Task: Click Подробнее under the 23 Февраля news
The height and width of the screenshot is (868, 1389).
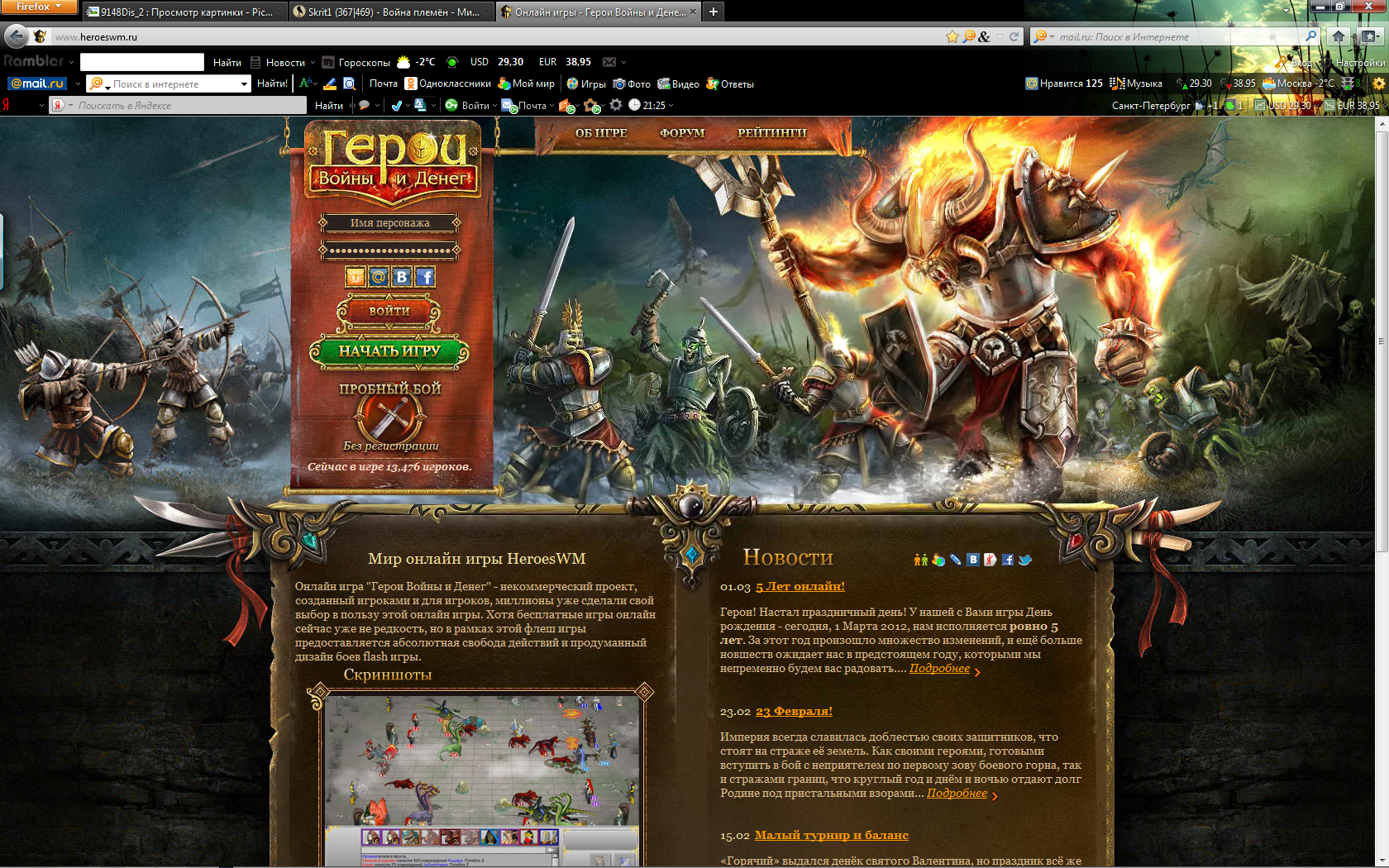Action: click(957, 793)
